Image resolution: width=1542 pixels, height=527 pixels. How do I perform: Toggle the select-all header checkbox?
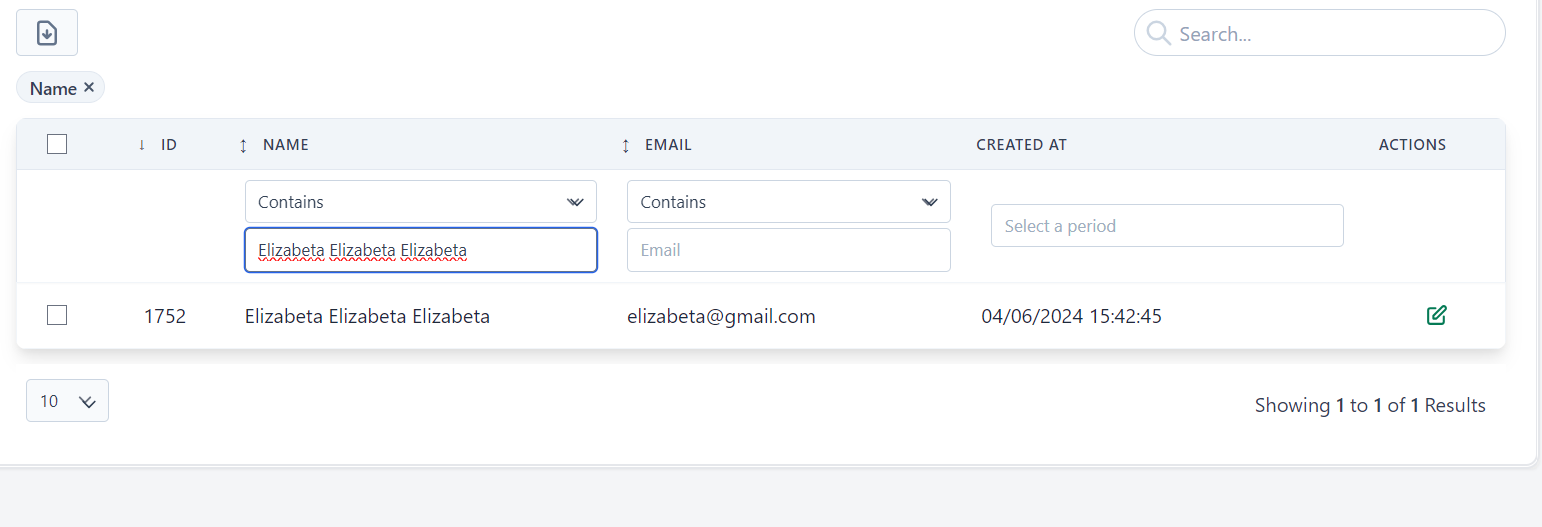(x=57, y=144)
